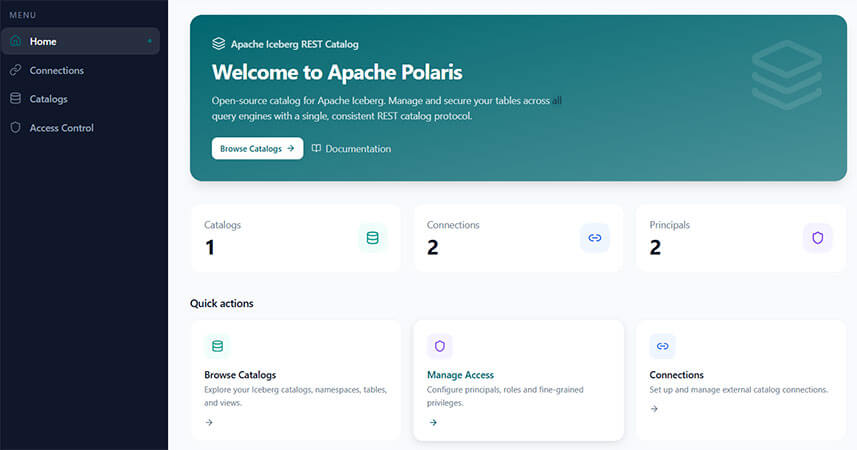Click the 'Explore your Iceberg catalogs' description

pos(296,396)
